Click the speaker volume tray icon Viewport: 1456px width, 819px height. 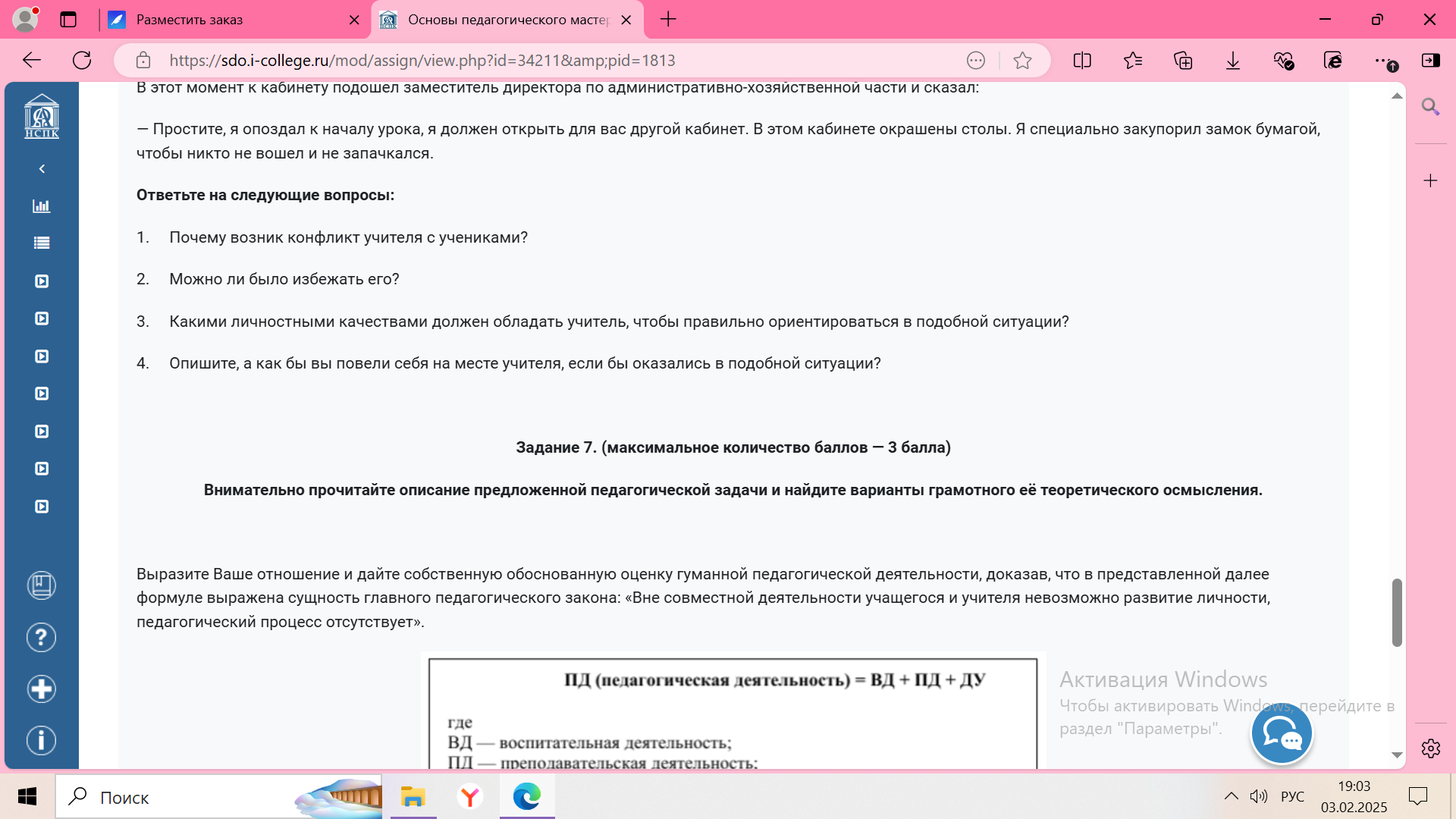(1259, 796)
